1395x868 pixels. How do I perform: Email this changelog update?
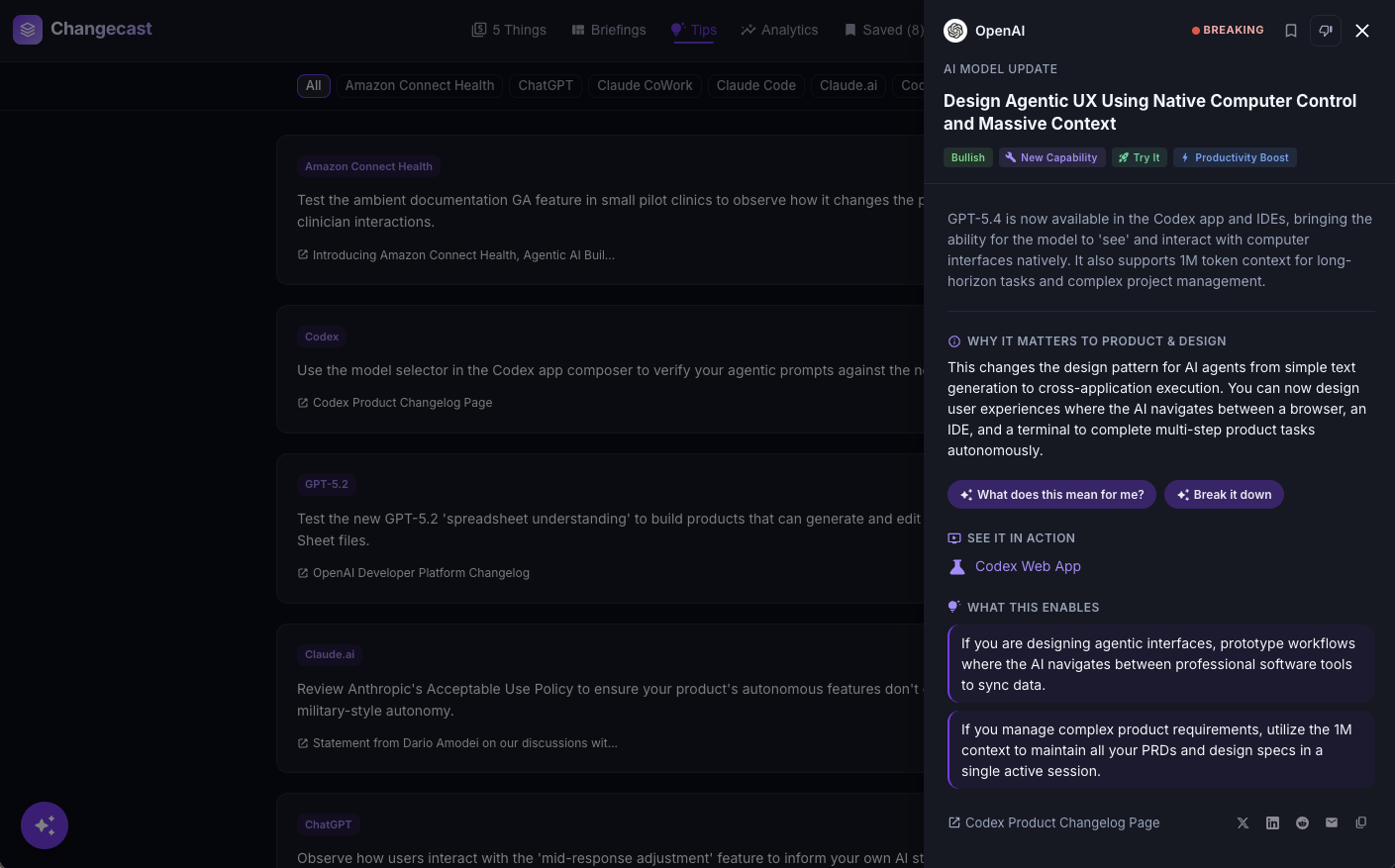(1332, 822)
